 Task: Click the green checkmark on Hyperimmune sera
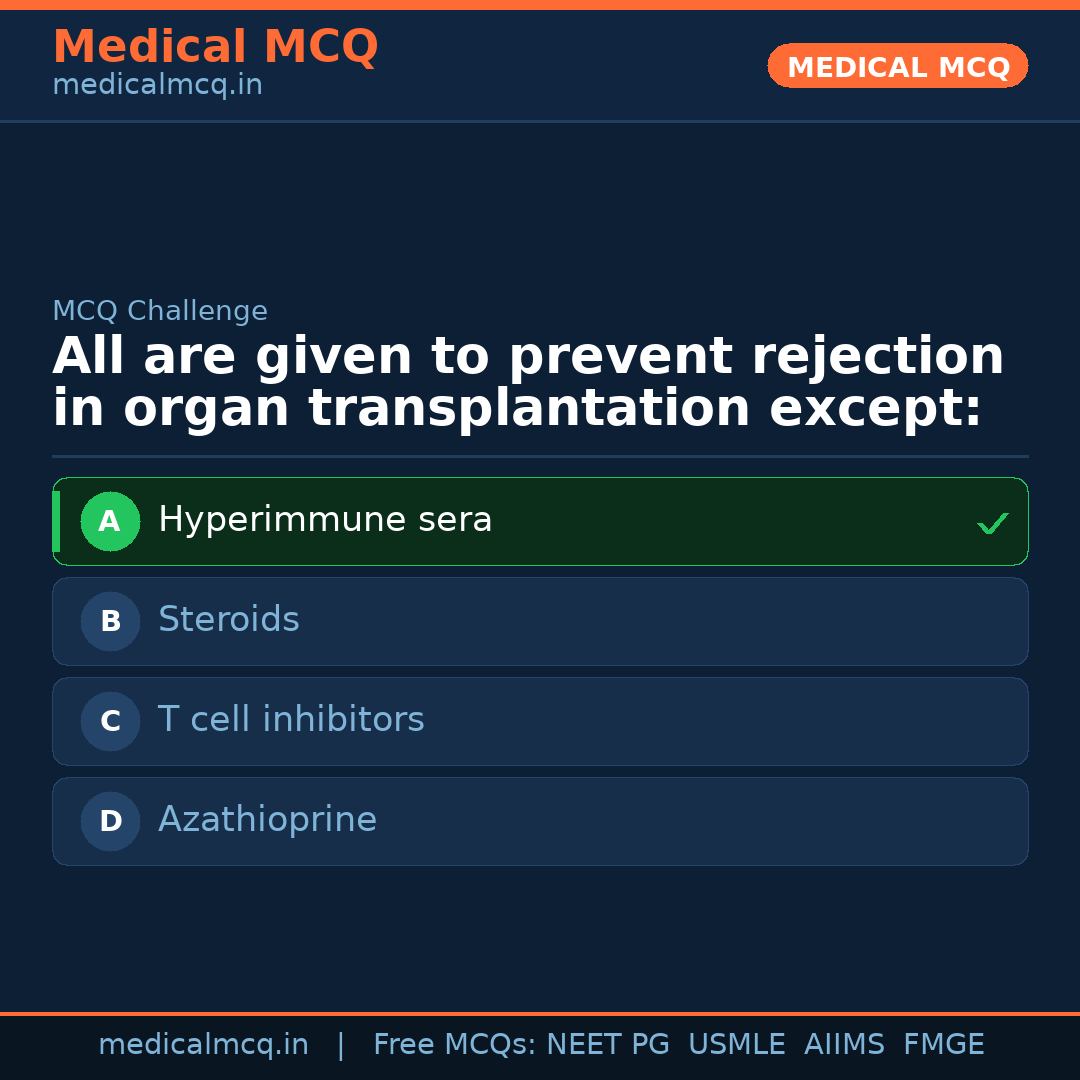point(992,523)
